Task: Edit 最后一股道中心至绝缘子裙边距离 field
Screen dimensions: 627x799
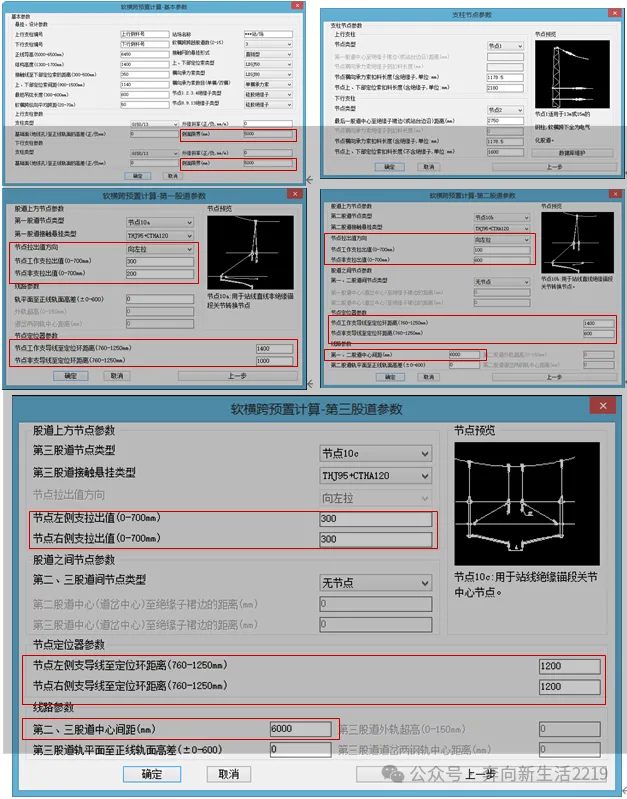Action: pos(505,121)
